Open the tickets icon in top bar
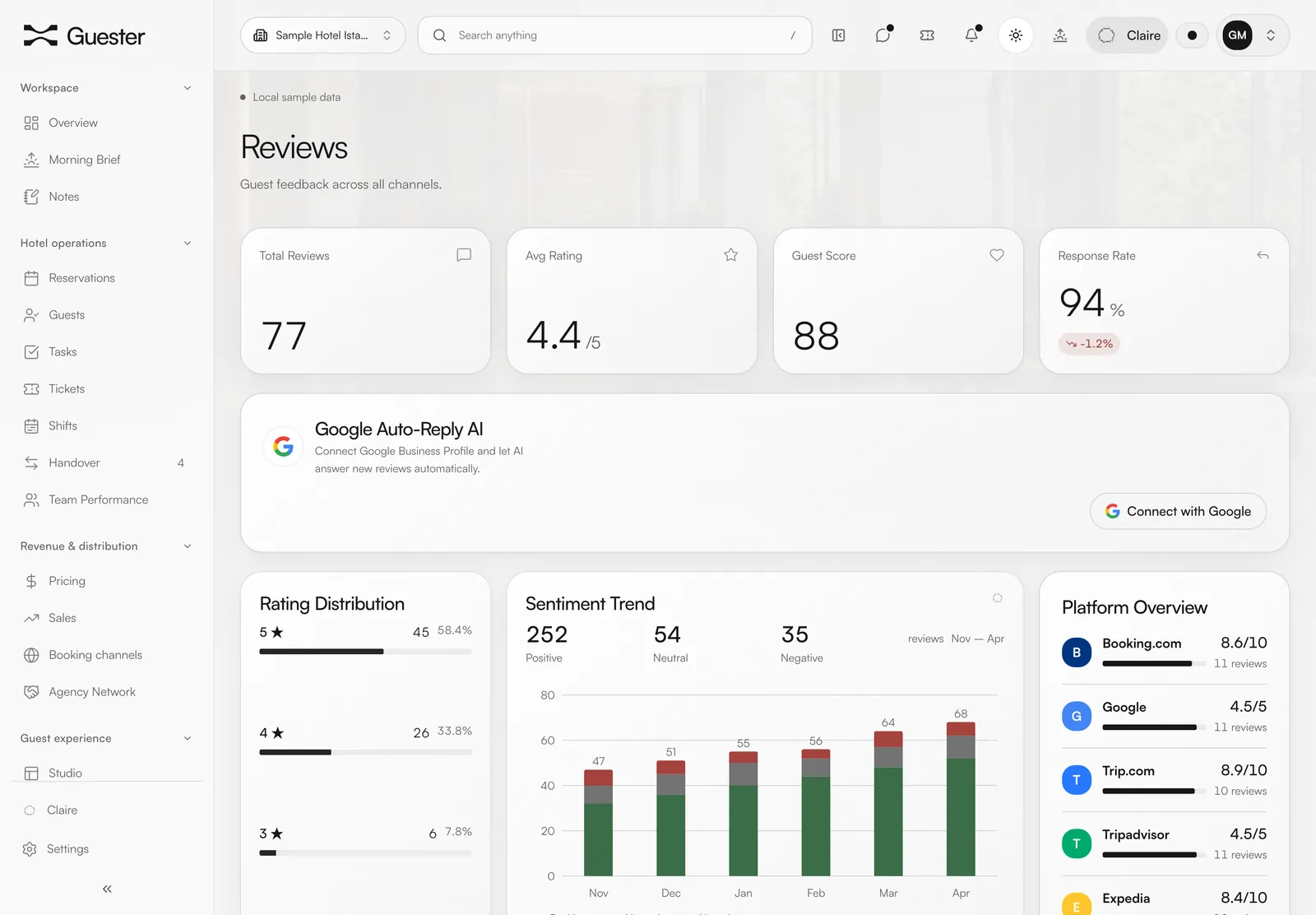 point(927,35)
